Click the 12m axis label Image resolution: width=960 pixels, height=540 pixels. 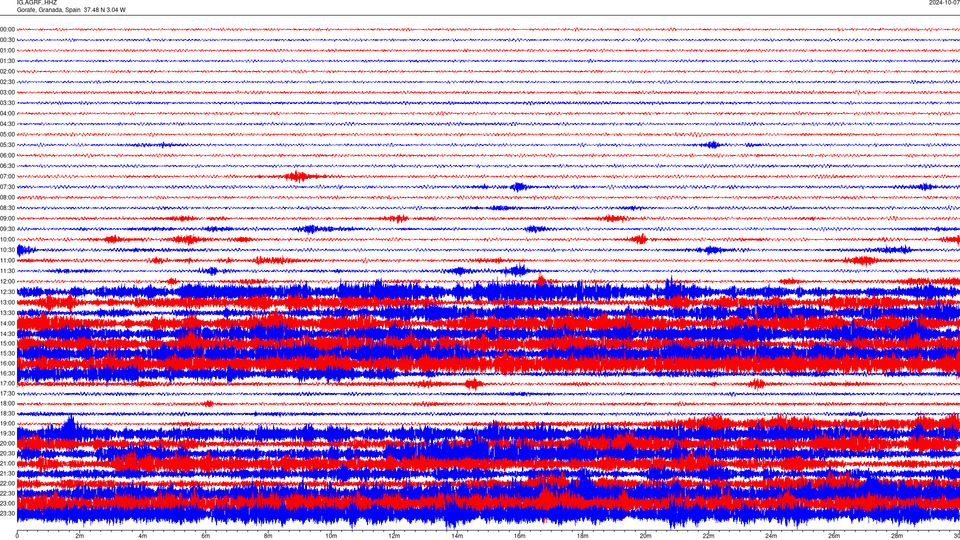click(394, 536)
